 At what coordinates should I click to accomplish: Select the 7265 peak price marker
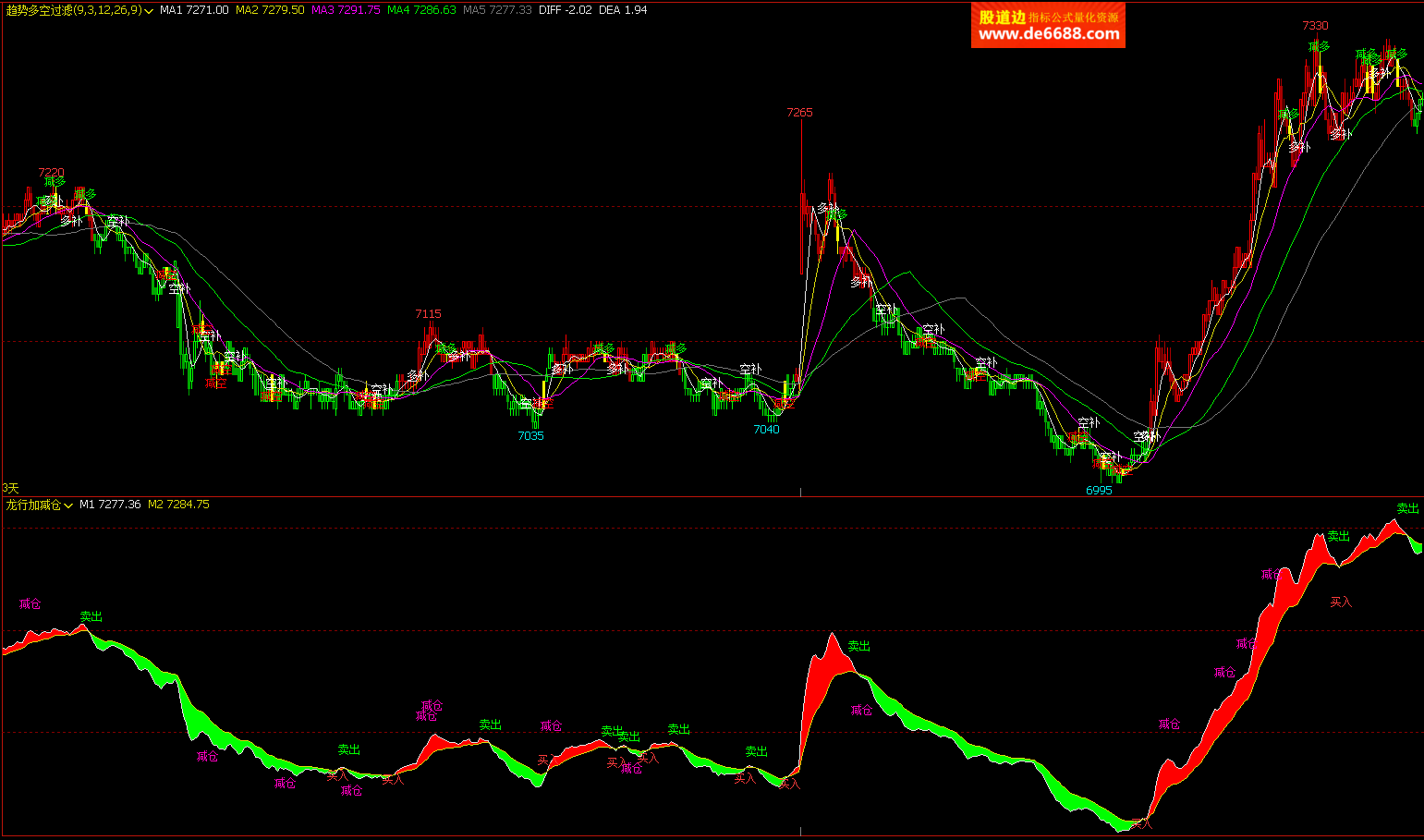coord(799,113)
